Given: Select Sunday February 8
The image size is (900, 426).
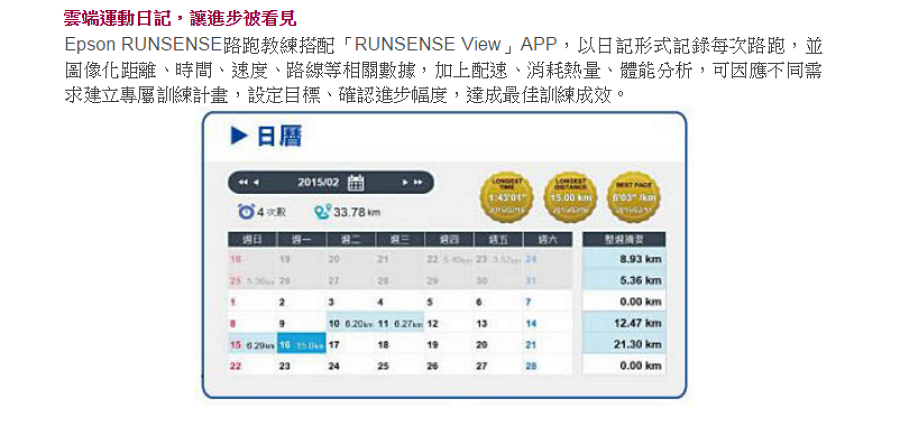Looking at the screenshot, I should 253,324.
